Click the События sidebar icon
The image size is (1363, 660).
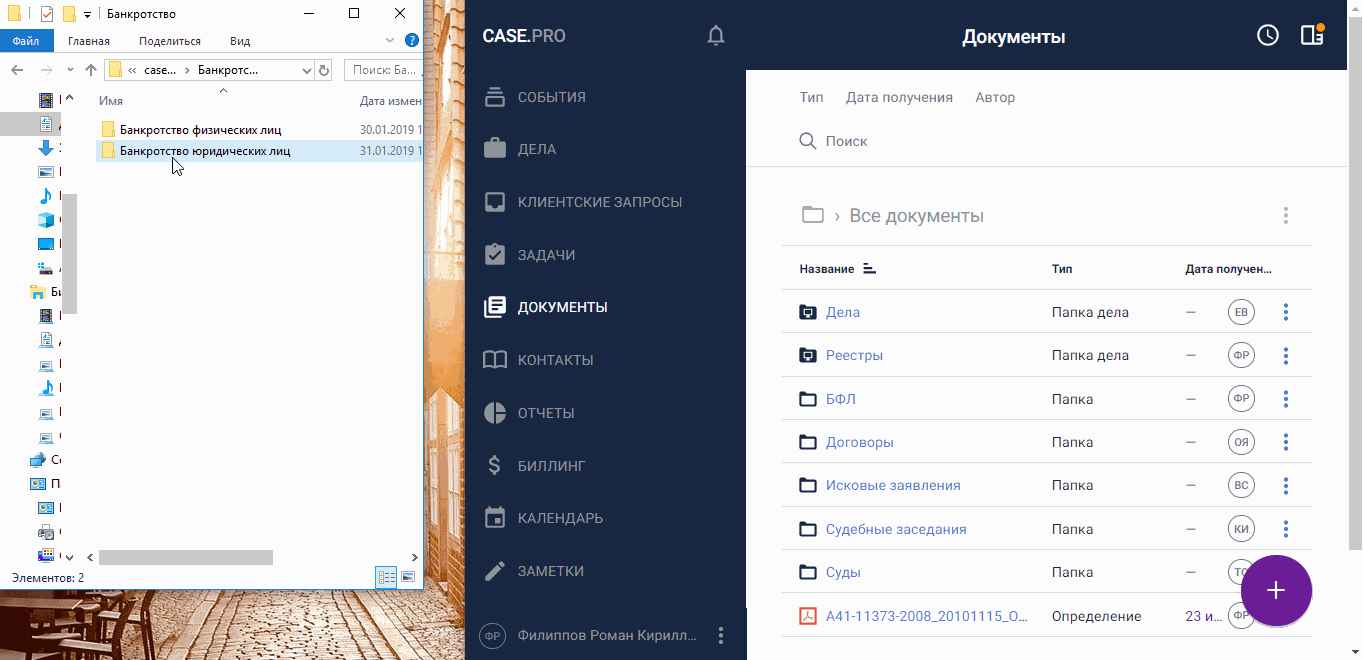click(494, 97)
